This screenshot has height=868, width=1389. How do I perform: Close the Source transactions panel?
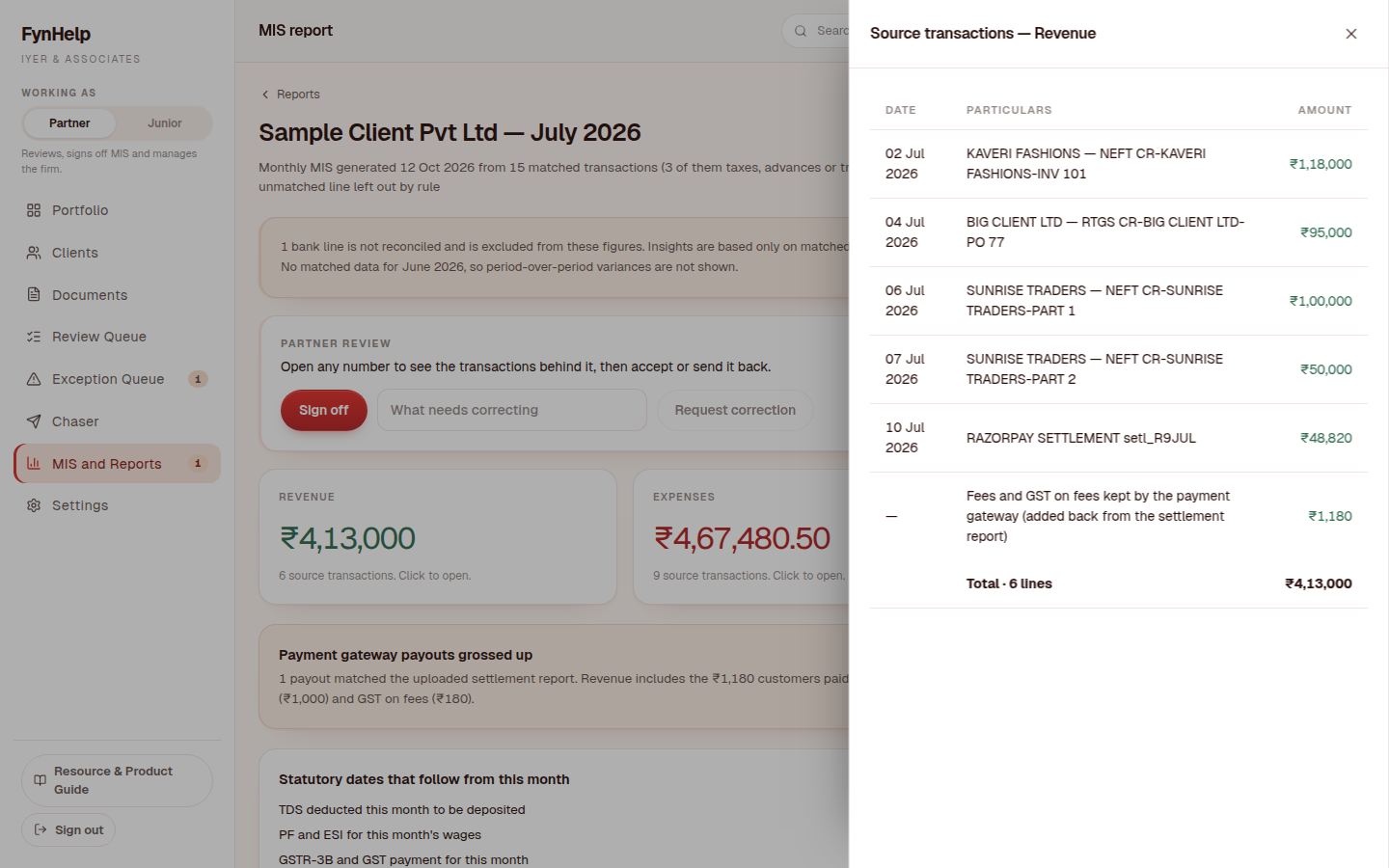(x=1350, y=34)
